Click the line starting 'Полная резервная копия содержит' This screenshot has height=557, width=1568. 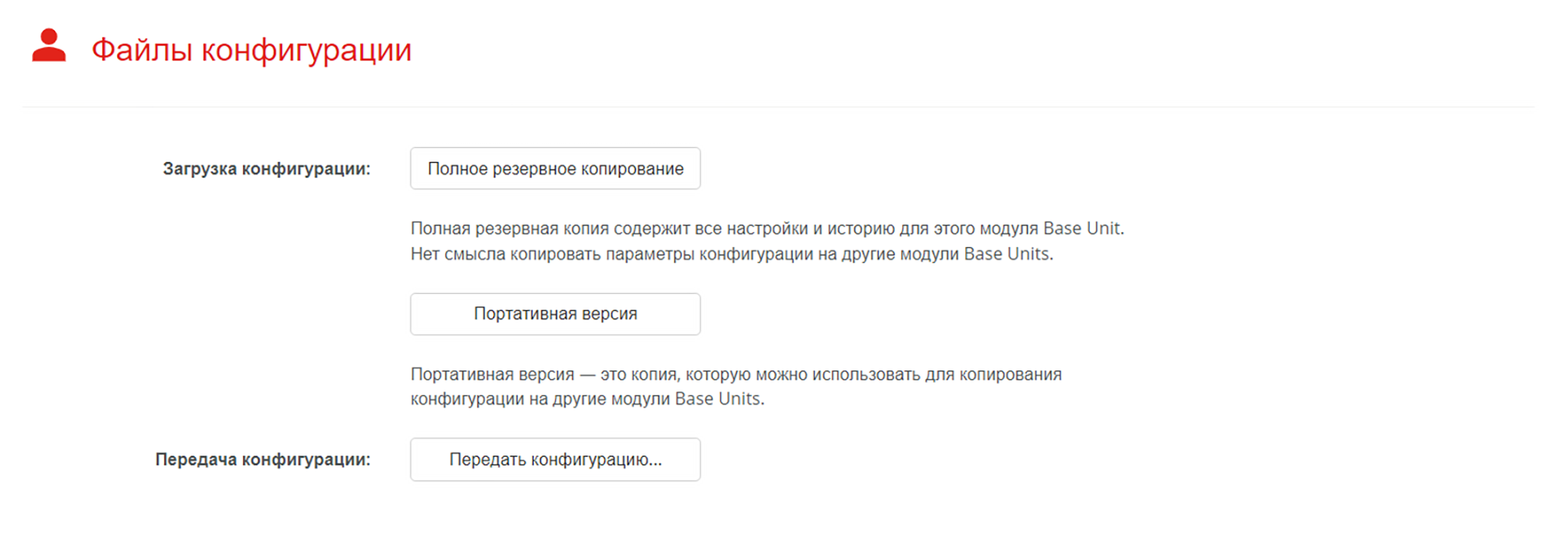767,228
